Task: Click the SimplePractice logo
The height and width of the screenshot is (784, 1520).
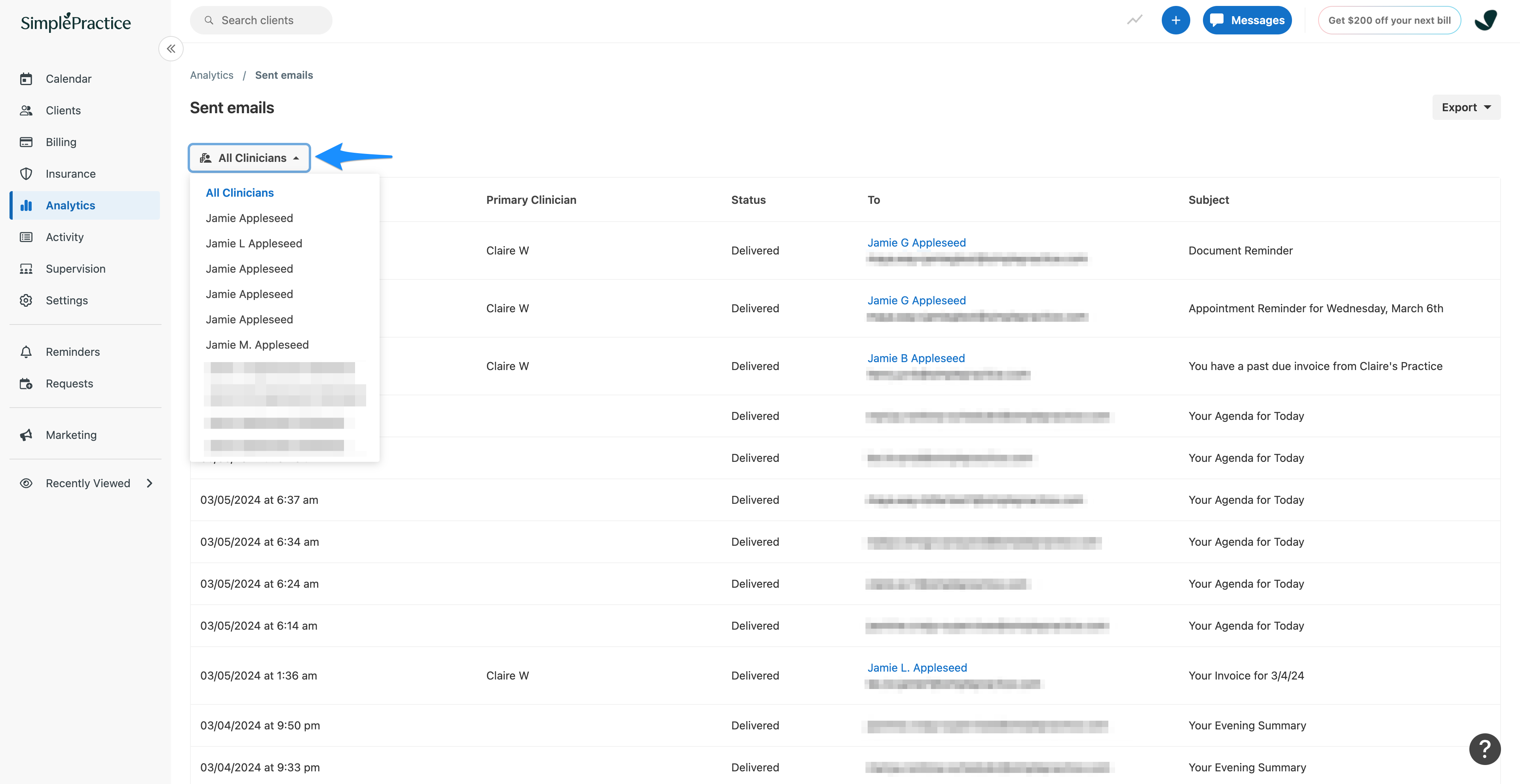Action: point(76,23)
